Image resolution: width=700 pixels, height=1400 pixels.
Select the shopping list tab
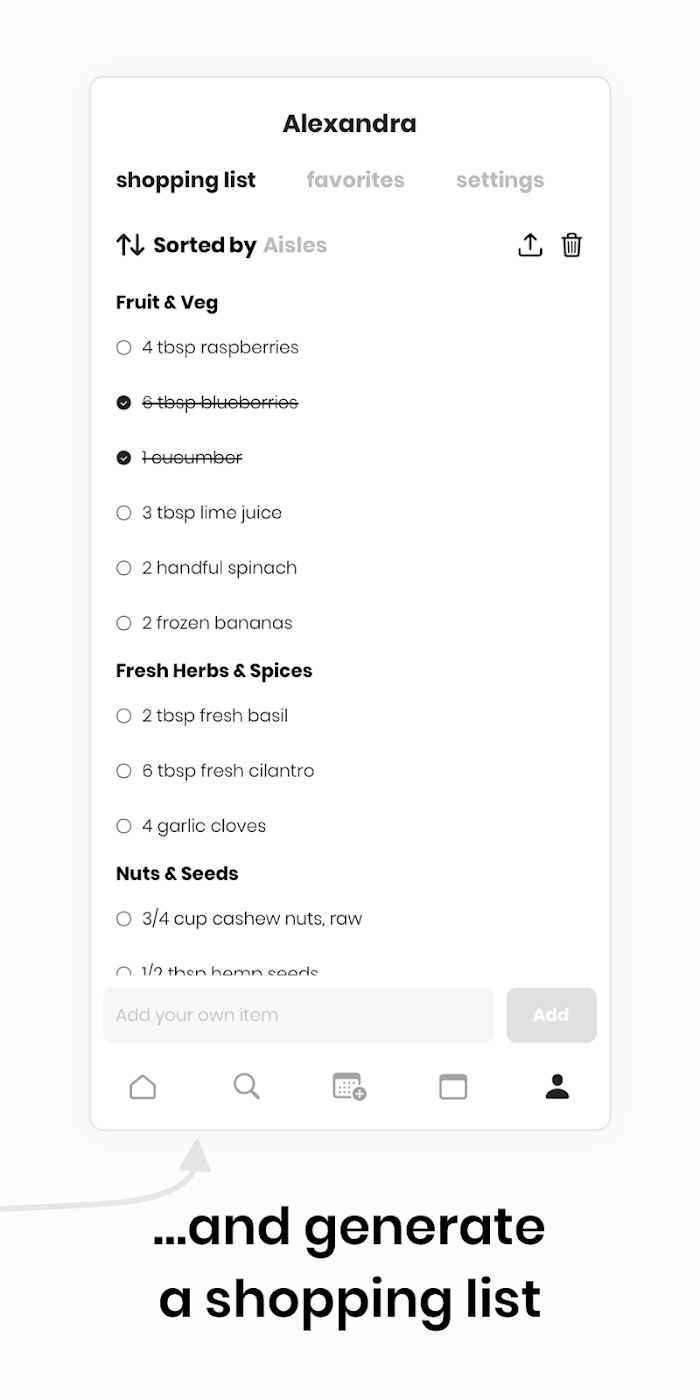(186, 180)
